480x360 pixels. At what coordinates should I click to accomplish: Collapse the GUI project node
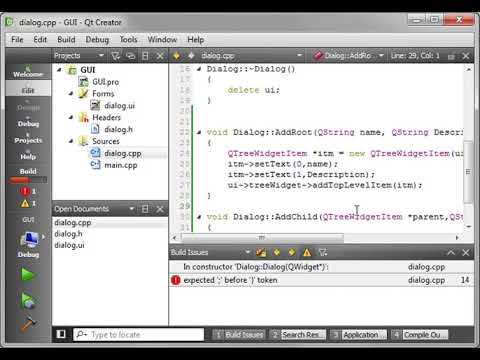pyautogui.click(x=59, y=70)
